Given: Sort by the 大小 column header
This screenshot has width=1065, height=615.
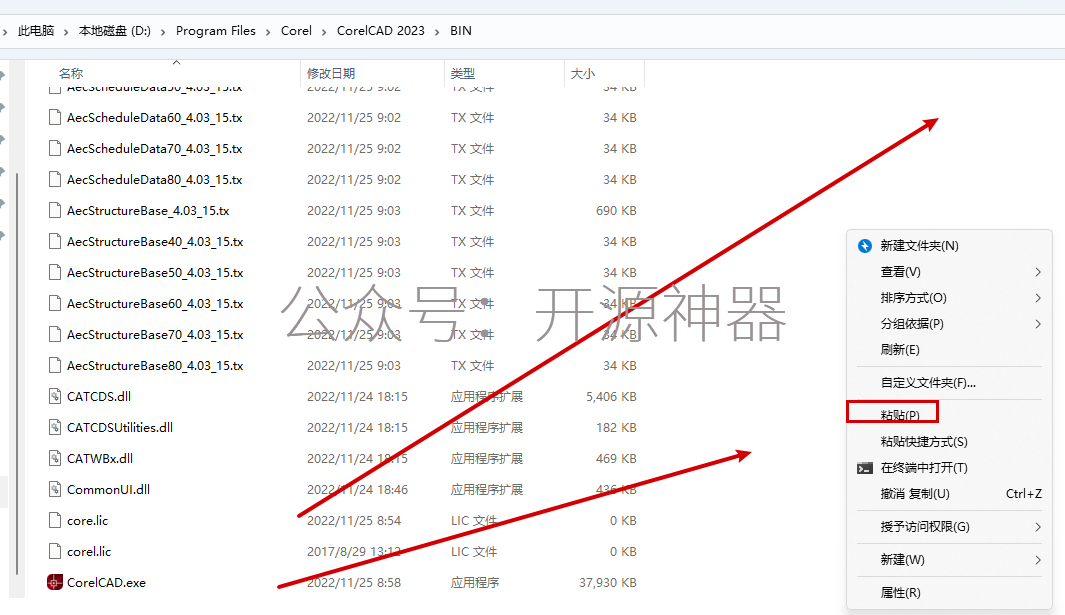Looking at the screenshot, I should [x=582, y=73].
